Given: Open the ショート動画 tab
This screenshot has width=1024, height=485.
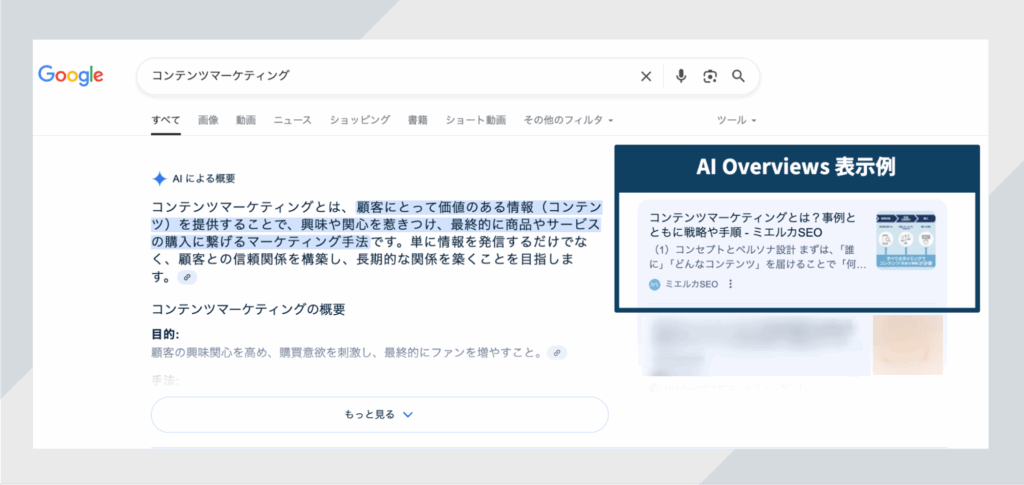Looking at the screenshot, I should tap(476, 120).
